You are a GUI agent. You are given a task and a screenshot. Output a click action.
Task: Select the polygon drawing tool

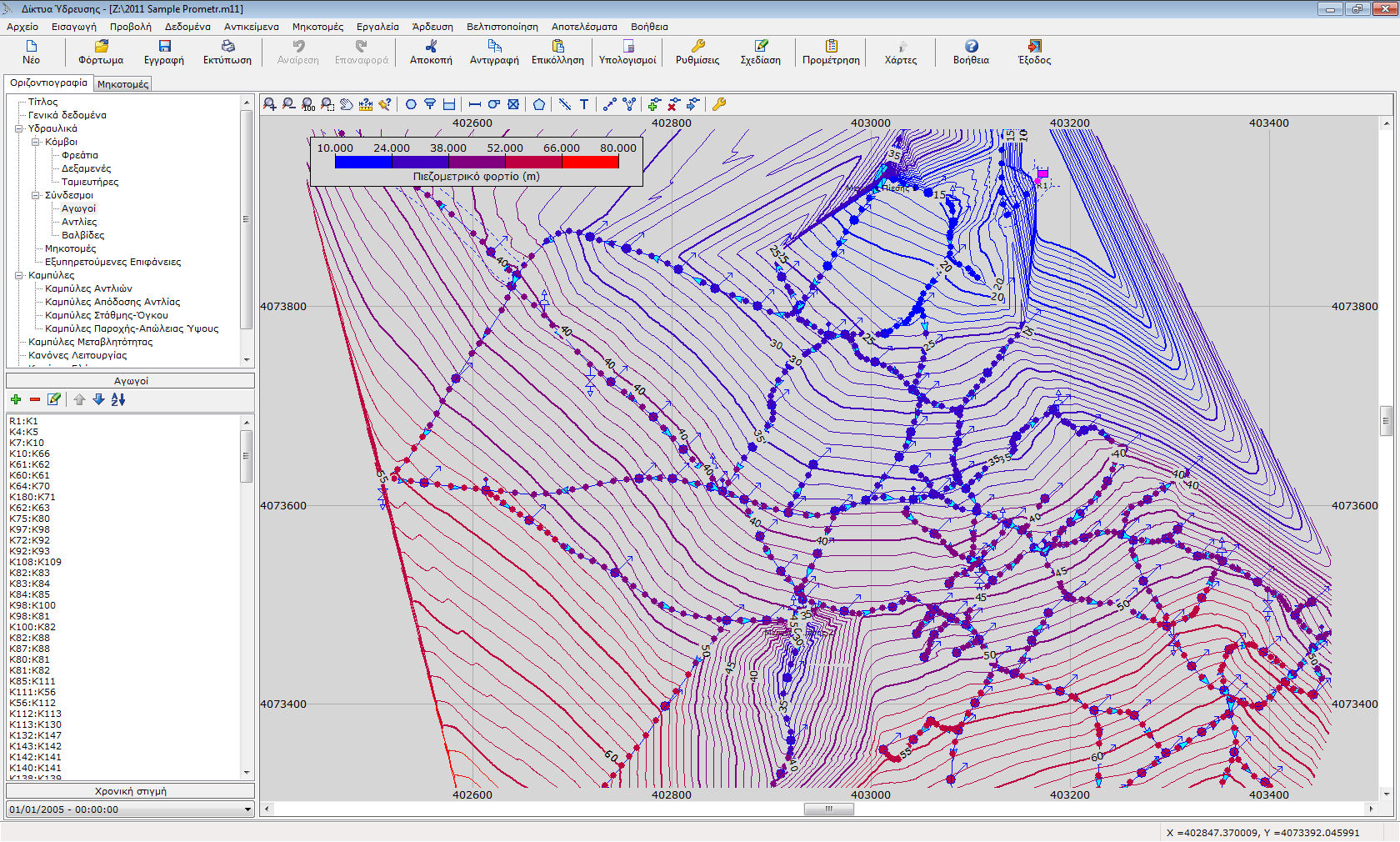tap(539, 104)
